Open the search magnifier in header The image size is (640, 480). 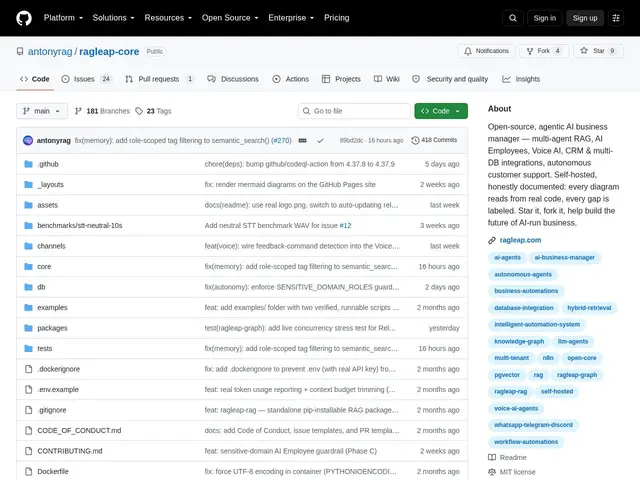(513, 18)
